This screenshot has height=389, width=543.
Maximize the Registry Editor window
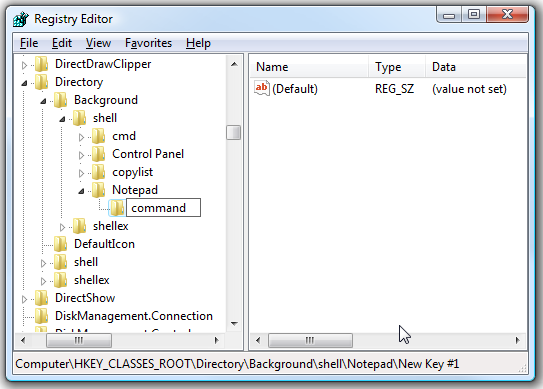(474, 15)
